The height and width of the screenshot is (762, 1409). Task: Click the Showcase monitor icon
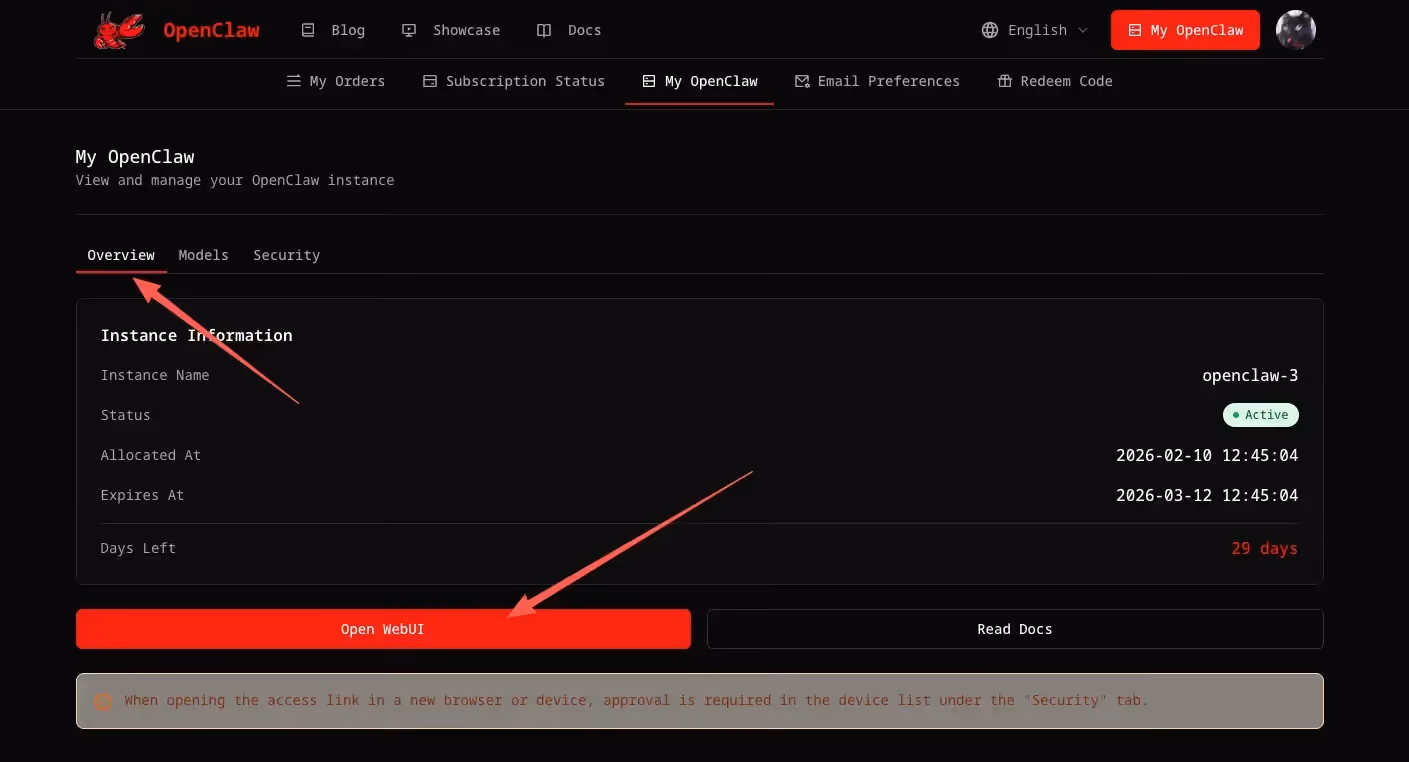tap(409, 30)
